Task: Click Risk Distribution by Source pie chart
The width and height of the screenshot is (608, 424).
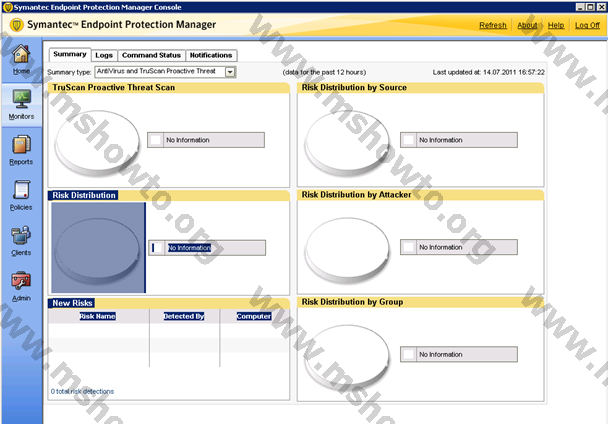Action: click(x=347, y=142)
